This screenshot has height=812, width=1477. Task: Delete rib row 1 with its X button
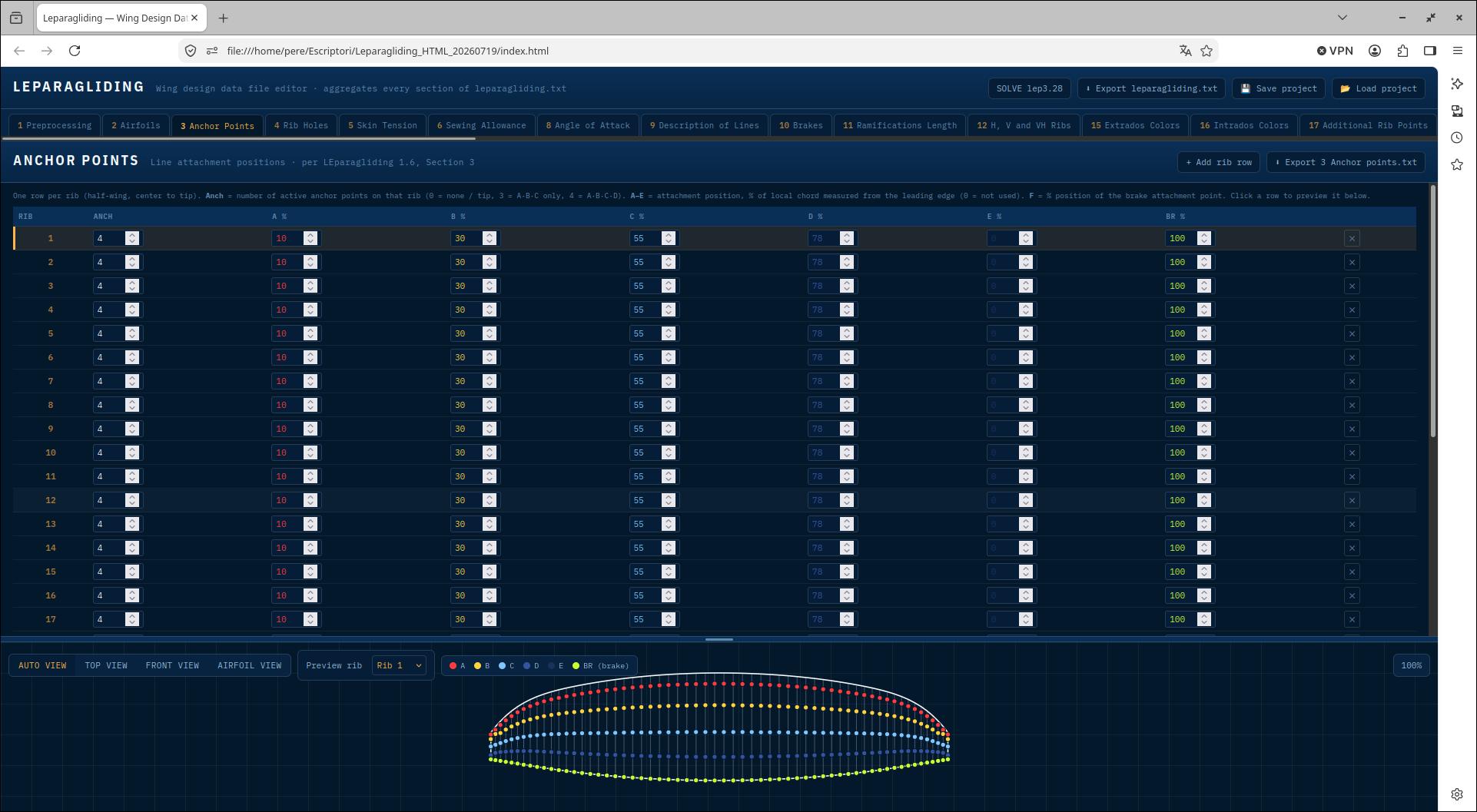pos(1352,238)
